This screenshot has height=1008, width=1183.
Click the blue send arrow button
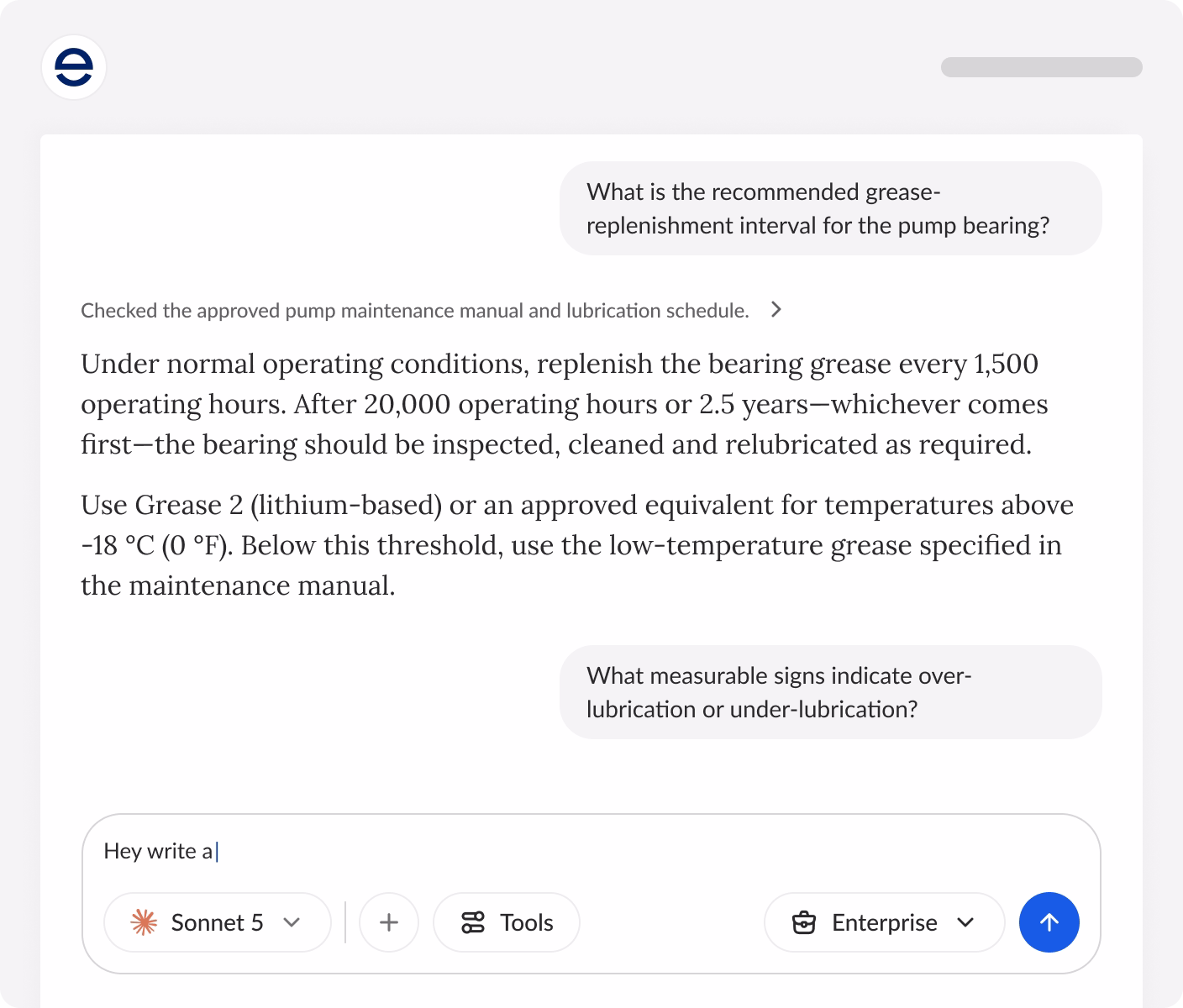(1049, 922)
